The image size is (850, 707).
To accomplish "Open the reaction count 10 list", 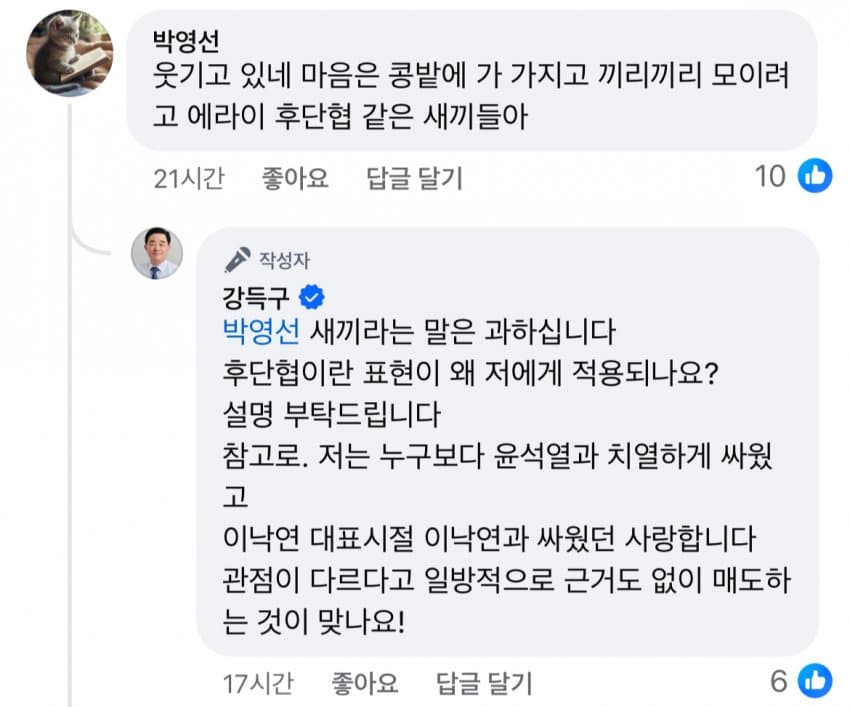I will point(770,177).
